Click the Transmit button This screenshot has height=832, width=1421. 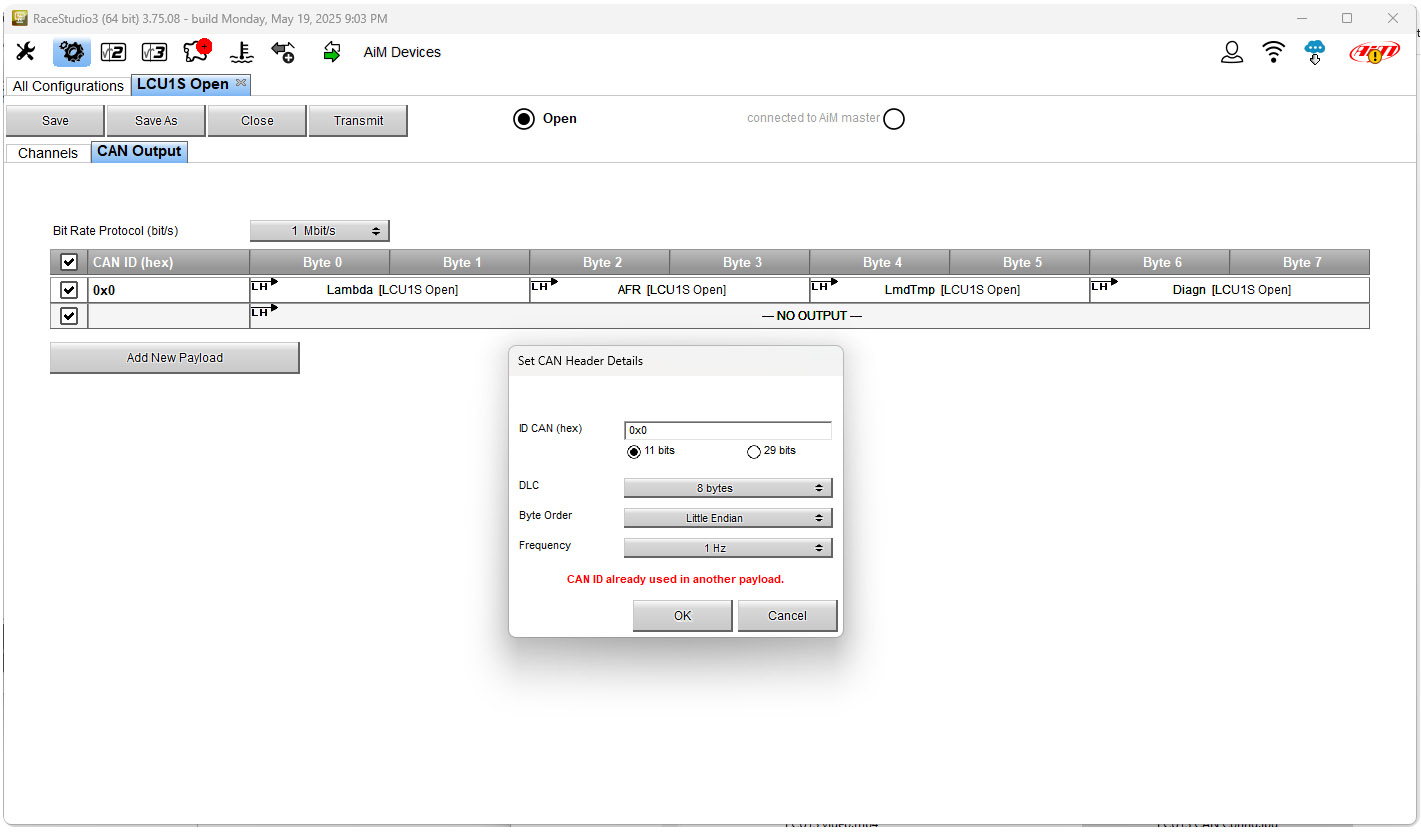click(358, 121)
